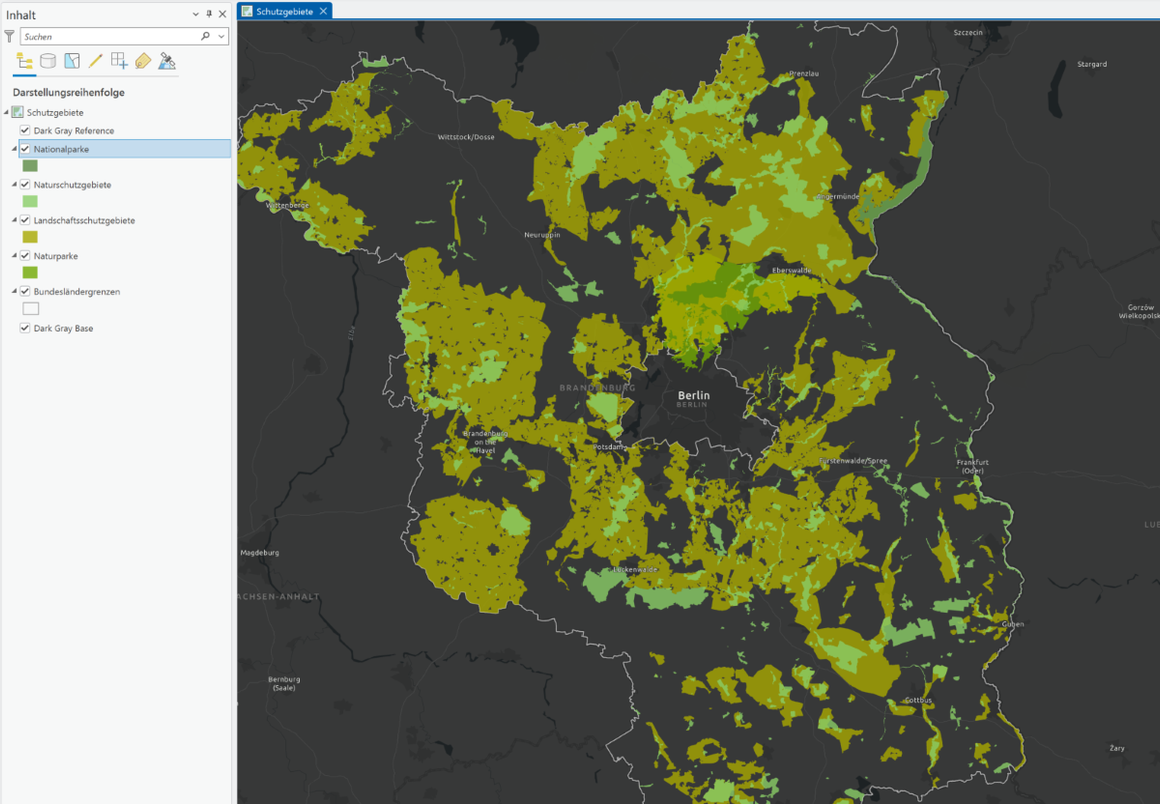Collapse Naturschutzgebiete layer legend
This screenshot has width=1160, height=804.
coord(14,184)
